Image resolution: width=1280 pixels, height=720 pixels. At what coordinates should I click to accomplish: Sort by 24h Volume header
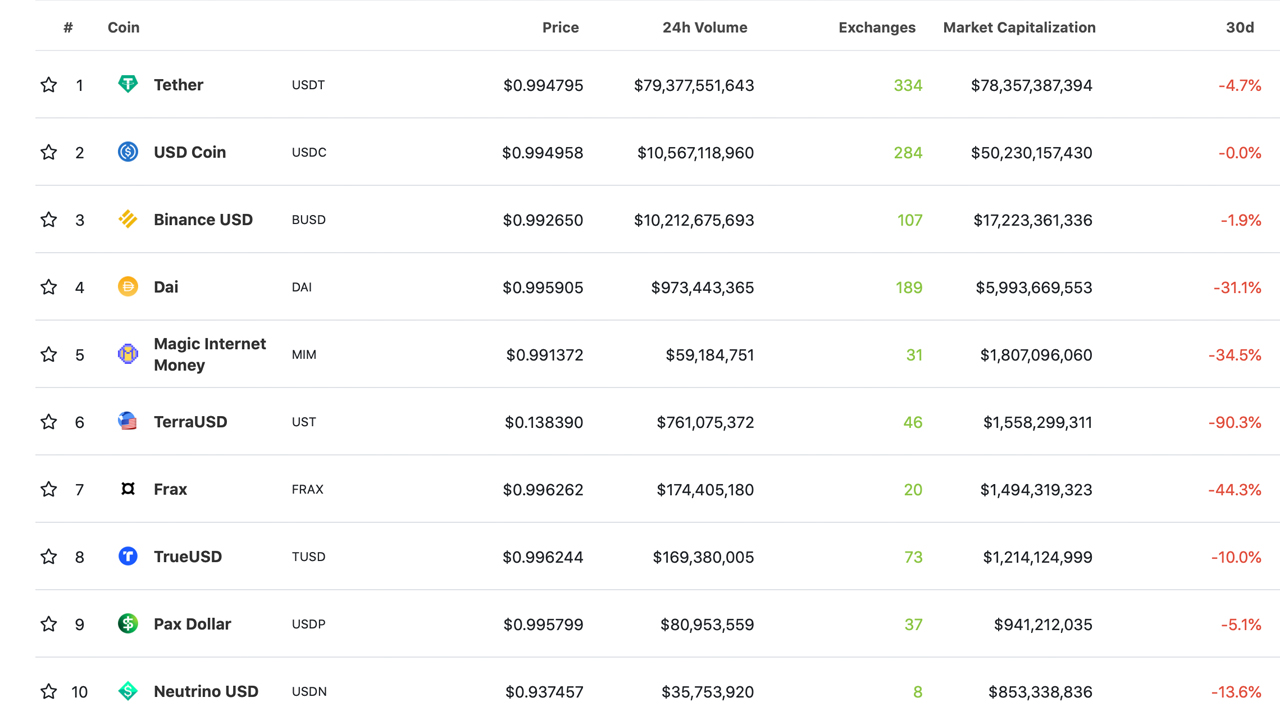coord(705,28)
